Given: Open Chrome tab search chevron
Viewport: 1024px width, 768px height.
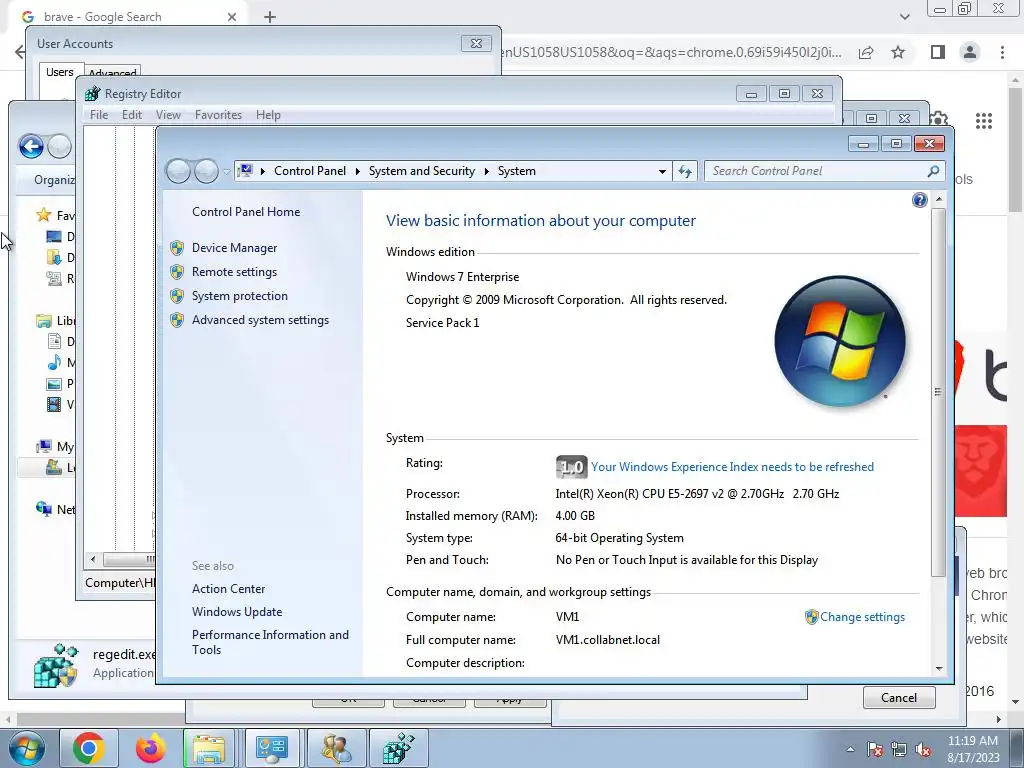Looking at the screenshot, I should (904, 17).
